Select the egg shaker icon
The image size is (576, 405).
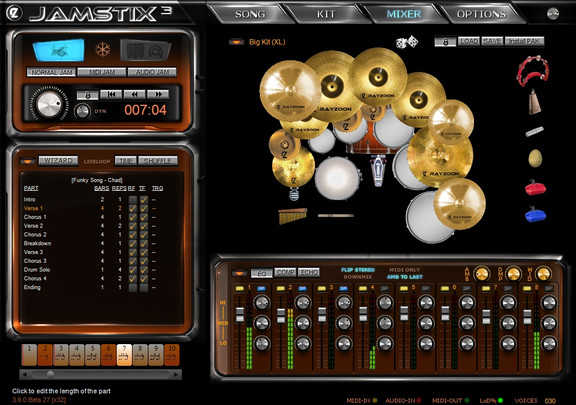coord(535,158)
